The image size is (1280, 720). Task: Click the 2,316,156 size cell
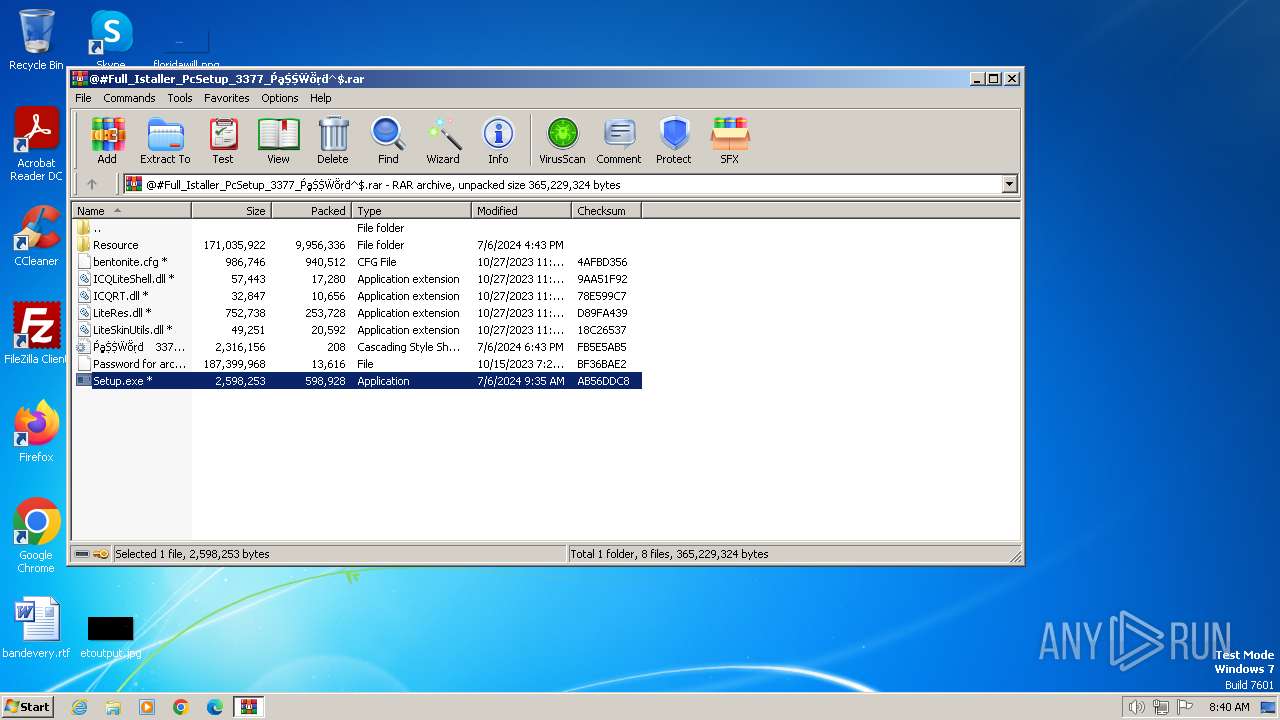240,347
